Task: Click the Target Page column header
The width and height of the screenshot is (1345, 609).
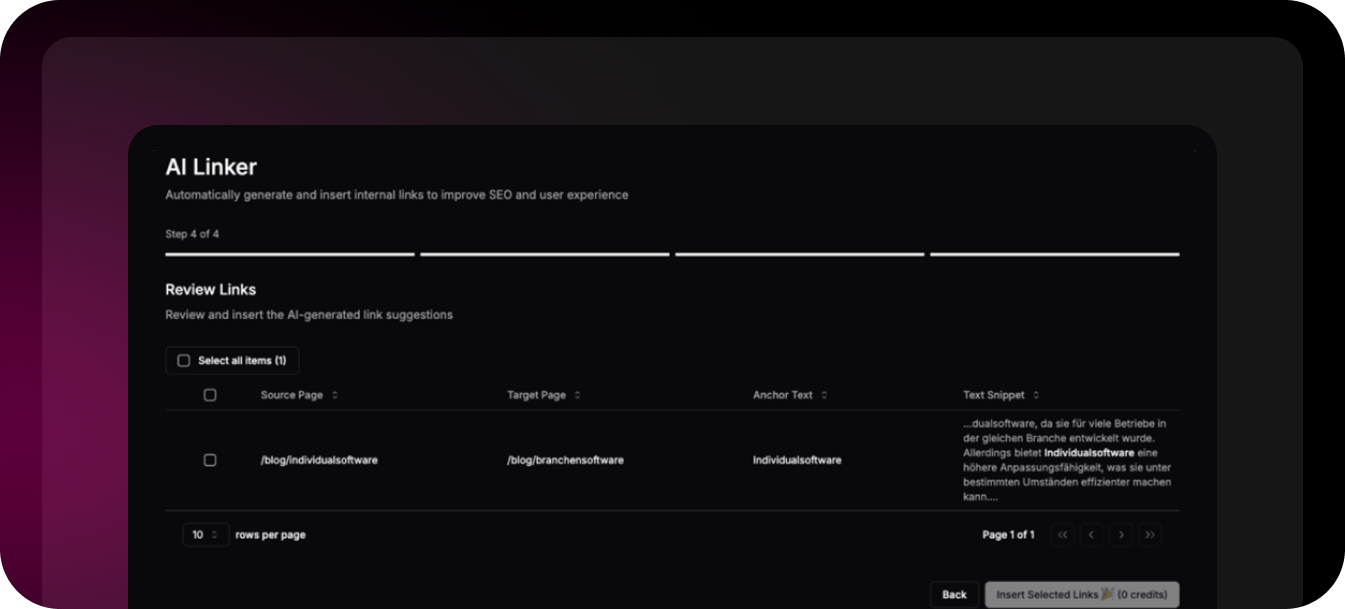Action: pos(536,395)
